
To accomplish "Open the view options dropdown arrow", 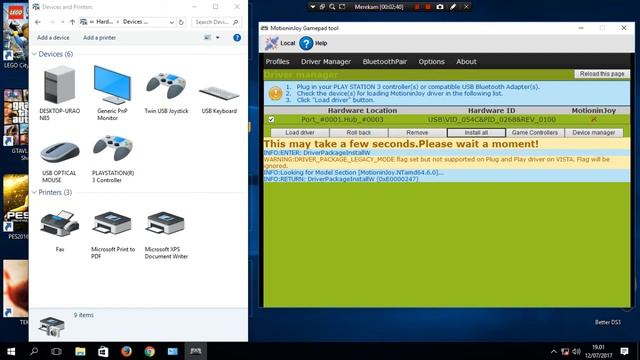I will tap(218, 38).
